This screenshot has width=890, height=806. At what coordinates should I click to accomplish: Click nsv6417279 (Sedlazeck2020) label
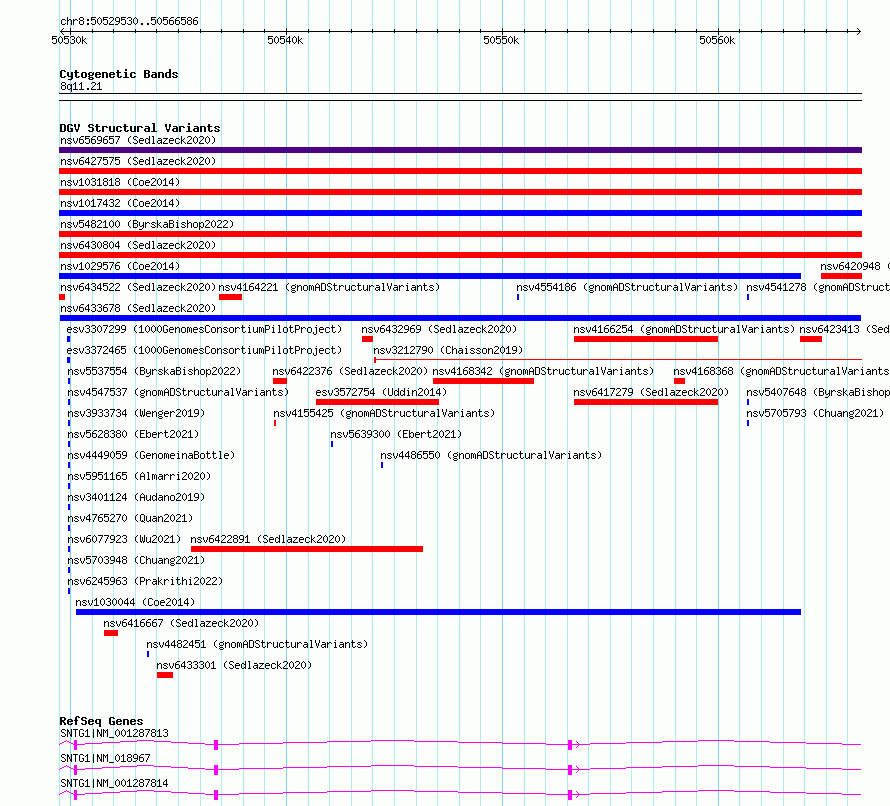tap(651, 392)
